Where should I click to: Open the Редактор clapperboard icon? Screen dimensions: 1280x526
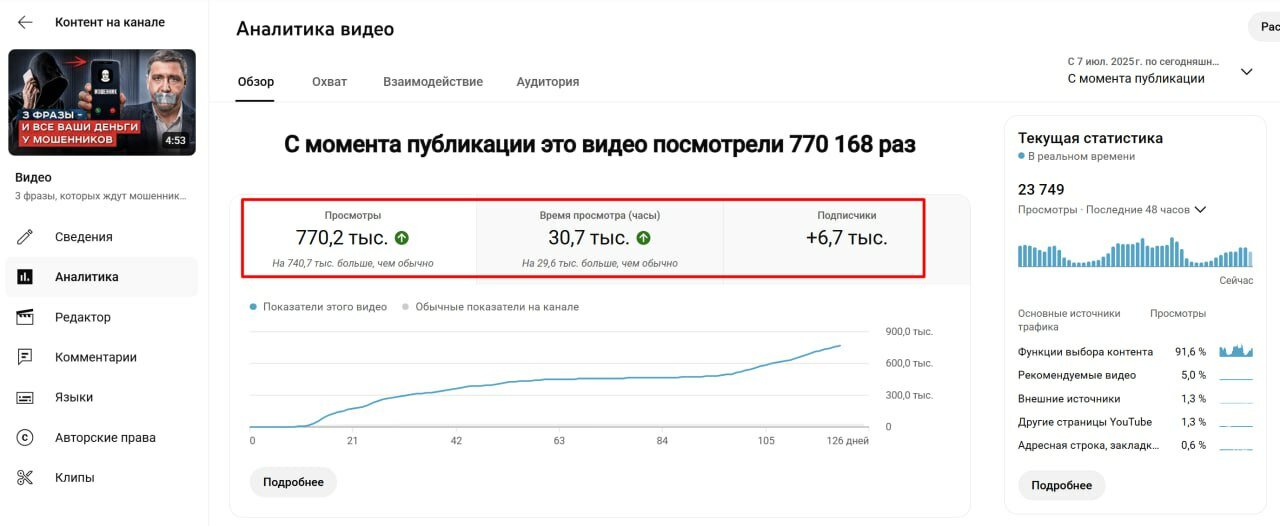(x=25, y=317)
